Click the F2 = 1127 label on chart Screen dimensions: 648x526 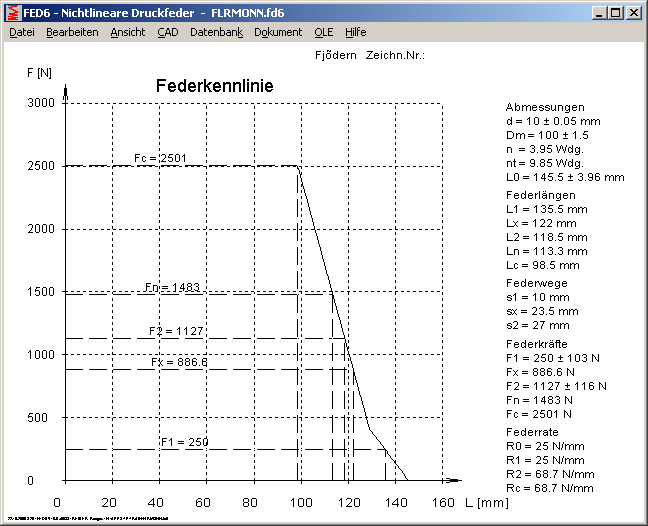pos(176,331)
